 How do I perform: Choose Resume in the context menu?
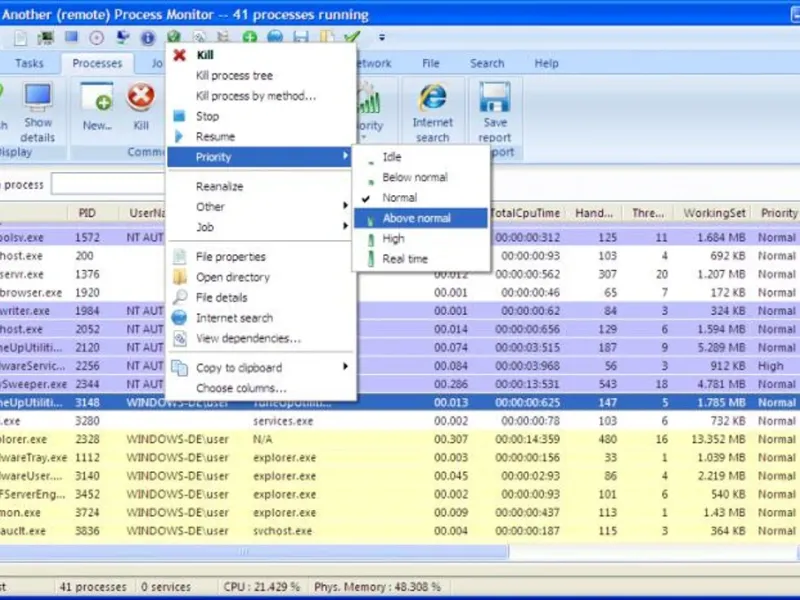pyautogui.click(x=260, y=137)
